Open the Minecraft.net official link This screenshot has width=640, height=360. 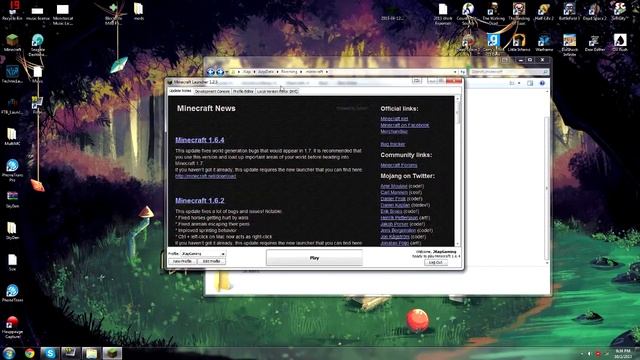[394, 119]
